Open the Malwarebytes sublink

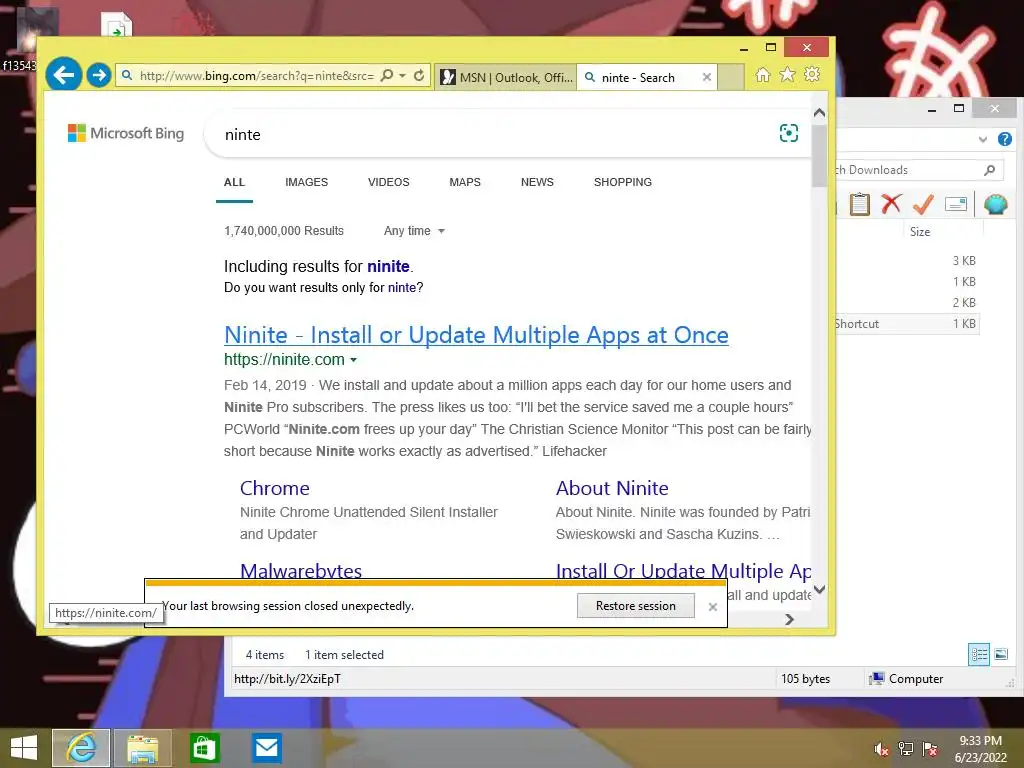click(x=301, y=571)
